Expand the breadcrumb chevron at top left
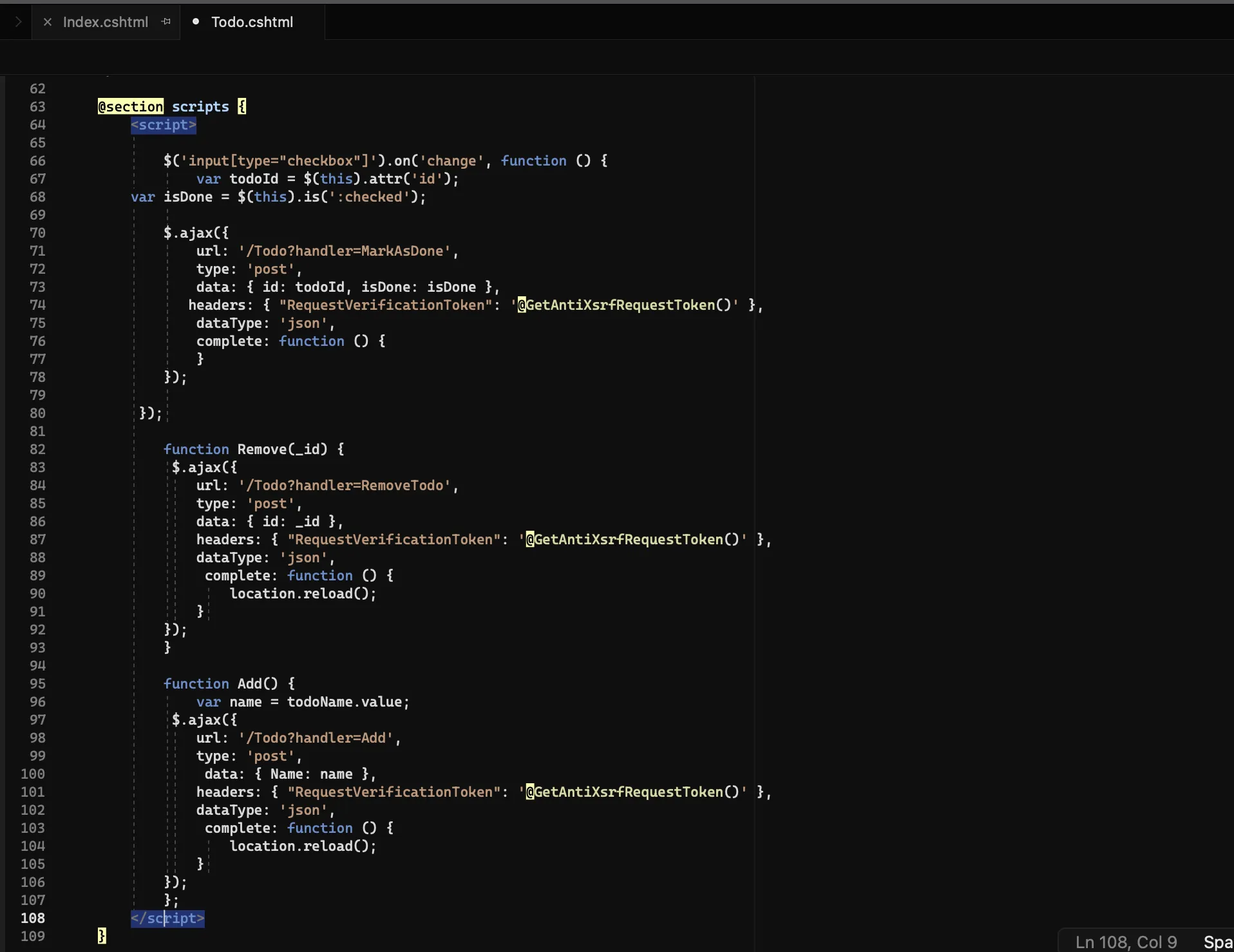This screenshot has width=1234, height=952. click(18, 21)
